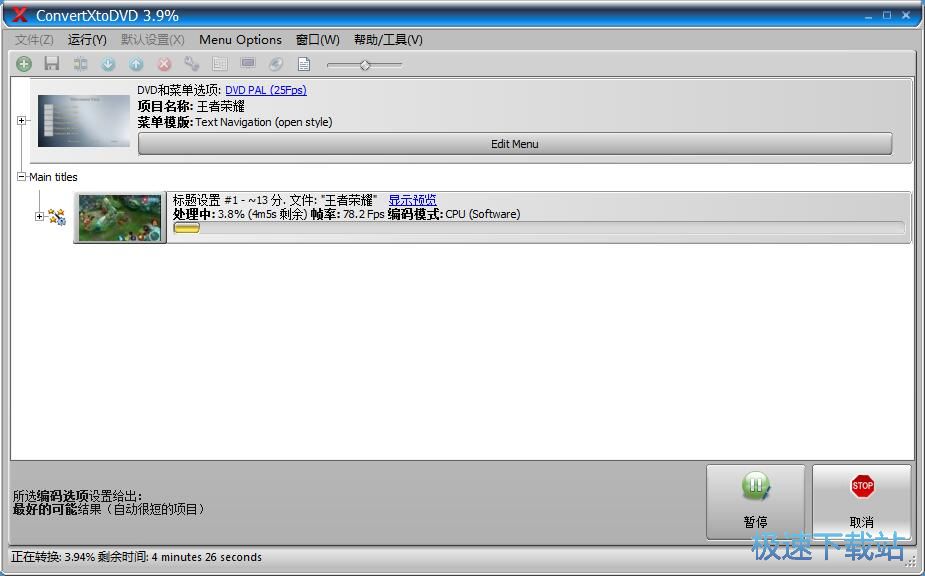Image resolution: width=925 pixels, height=576 pixels.
Task: Maximize the ConvertXtoDVD window
Action: click(887, 15)
